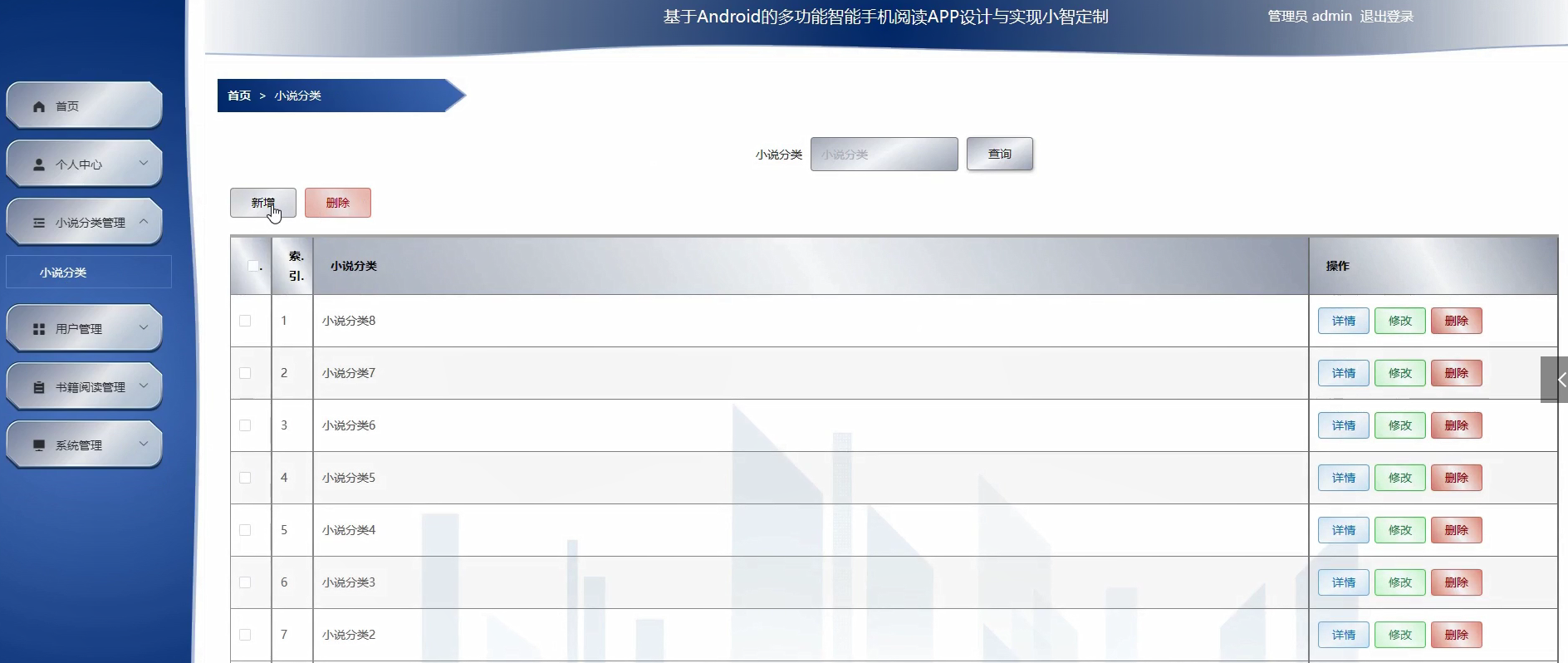Open 详情 for 小说分类8
This screenshot has width=1568, height=663.
point(1344,321)
